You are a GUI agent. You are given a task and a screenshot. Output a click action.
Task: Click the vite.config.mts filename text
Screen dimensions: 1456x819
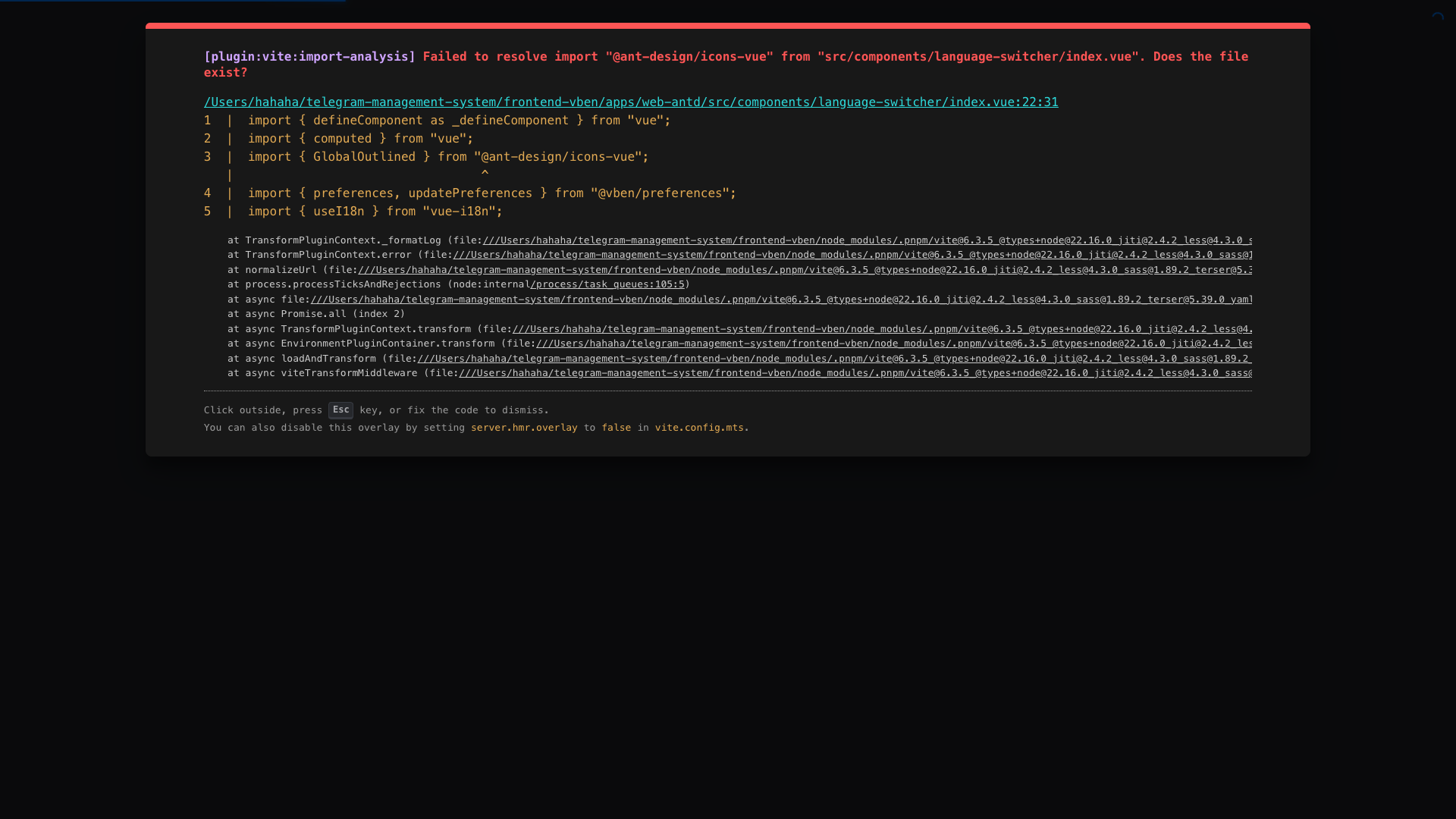click(x=699, y=428)
